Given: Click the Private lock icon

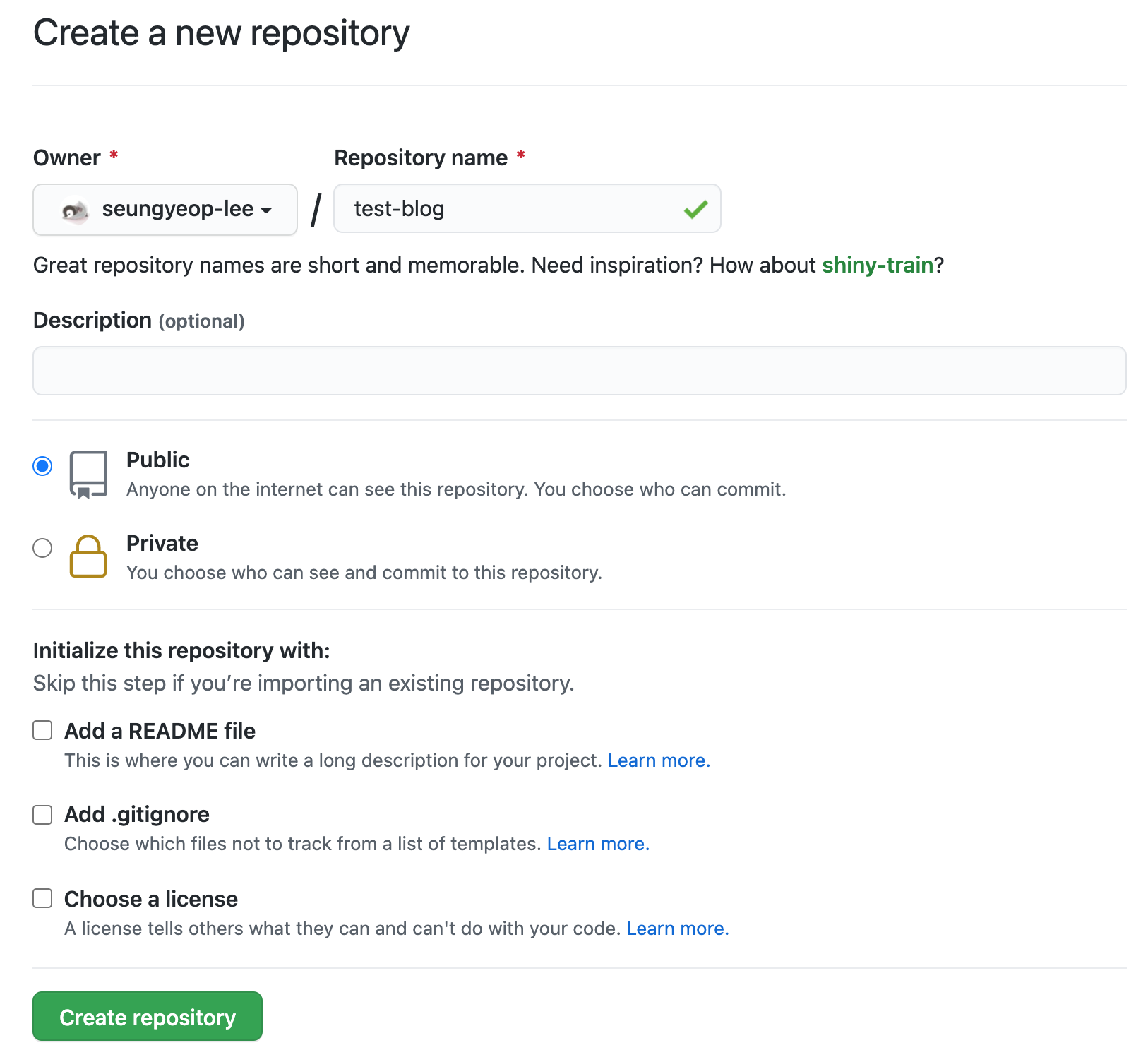Looking at the screenshot, I should tap(88, 556).
